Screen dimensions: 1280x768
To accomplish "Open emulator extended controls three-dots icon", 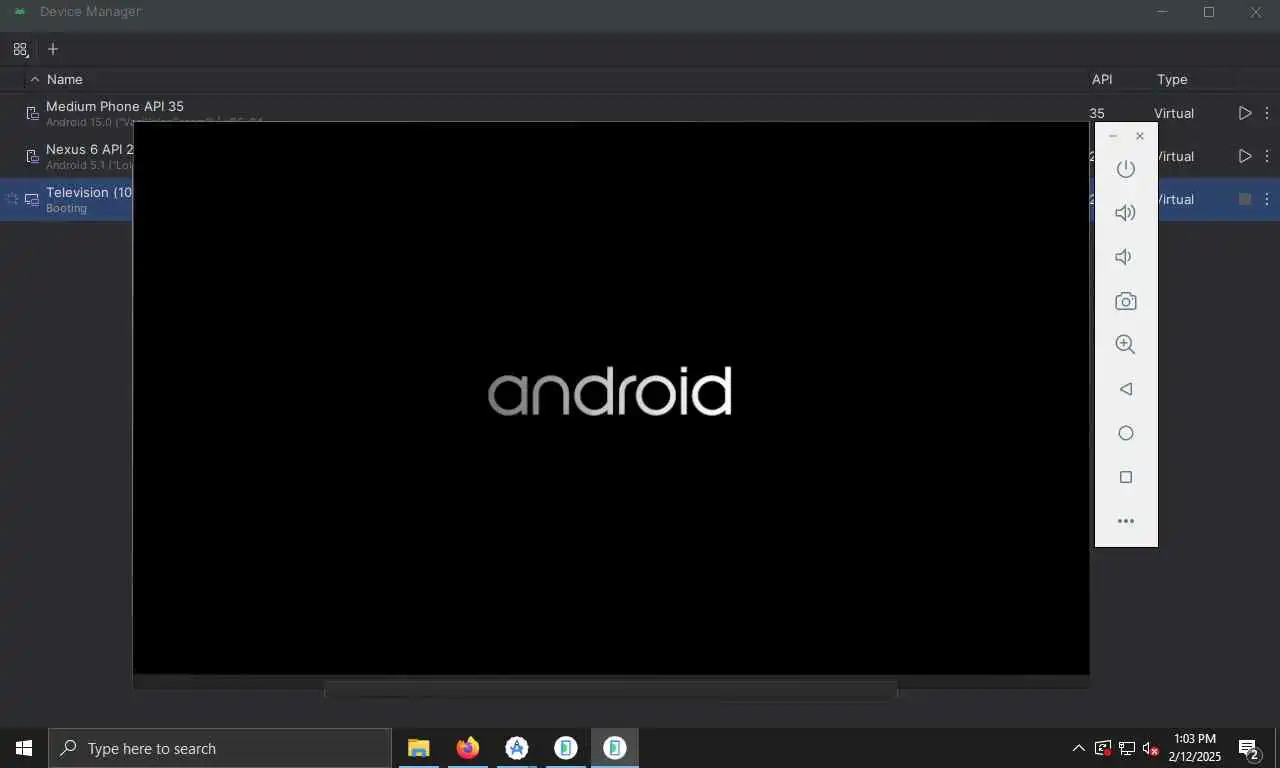I will 1125,521.
